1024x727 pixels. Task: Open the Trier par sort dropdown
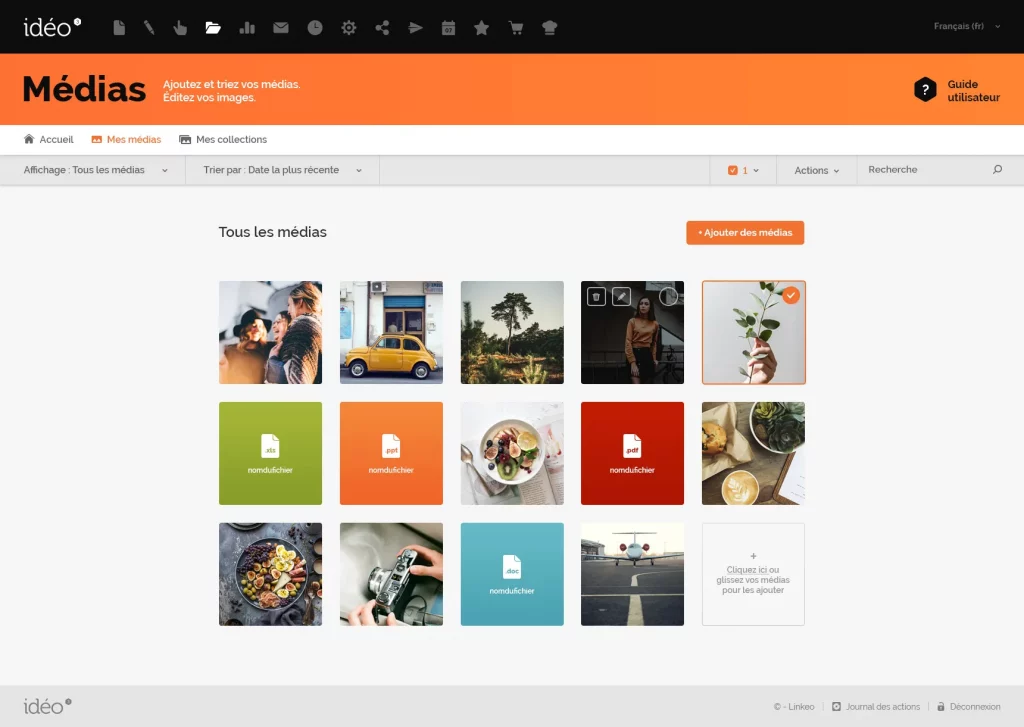[x=280, y=170]
